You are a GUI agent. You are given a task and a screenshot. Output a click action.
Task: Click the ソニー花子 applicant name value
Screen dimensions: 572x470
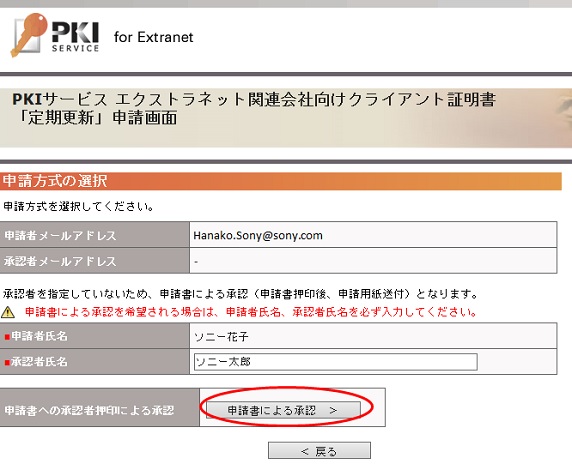click(x=221, y=336)
